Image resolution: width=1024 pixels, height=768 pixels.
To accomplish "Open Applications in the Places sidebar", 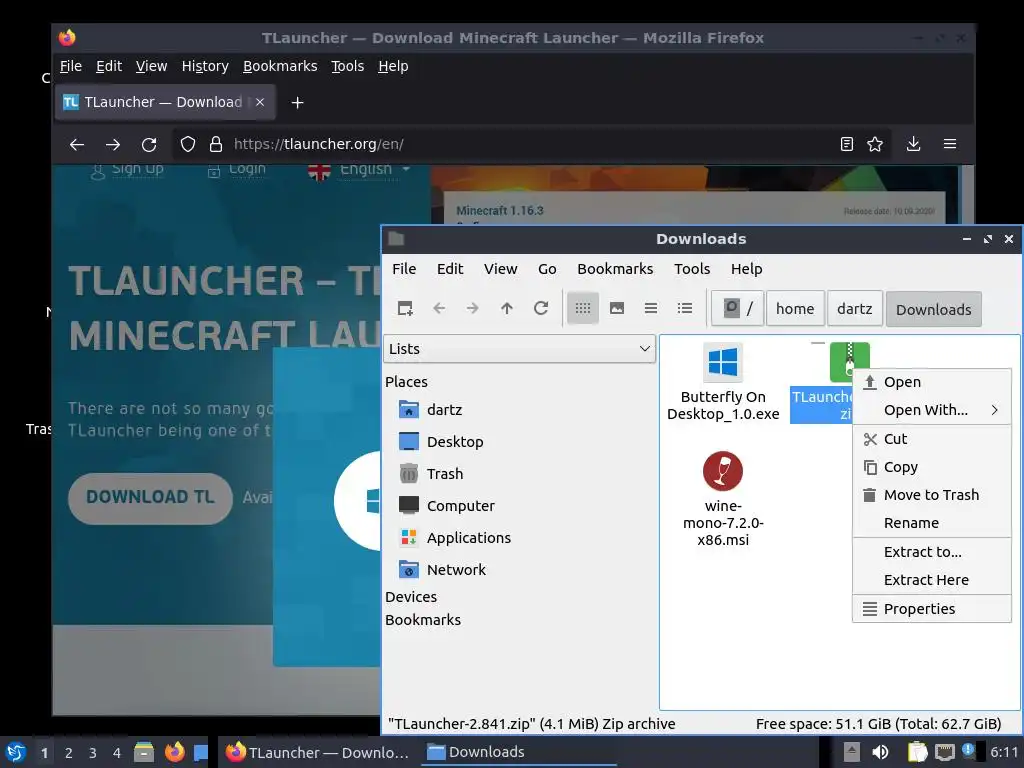I will pos(468,537).
